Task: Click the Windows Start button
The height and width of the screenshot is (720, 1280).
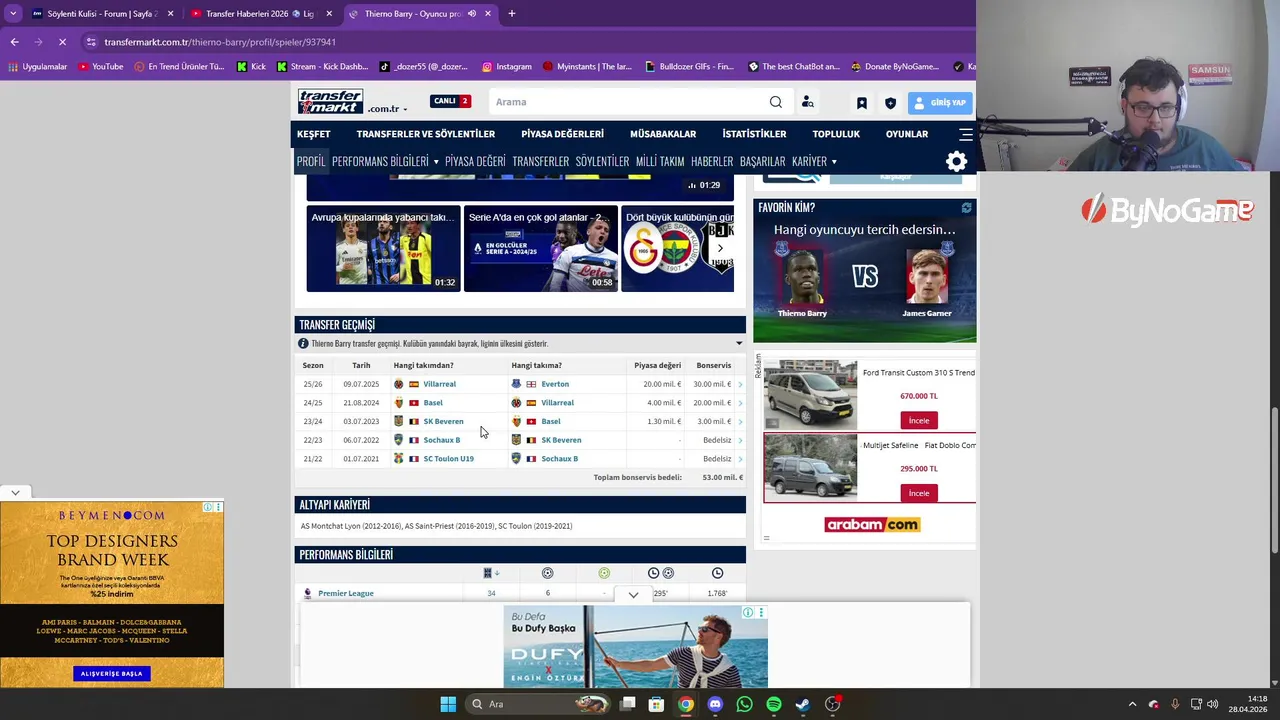Action: (x=448, y=704)
